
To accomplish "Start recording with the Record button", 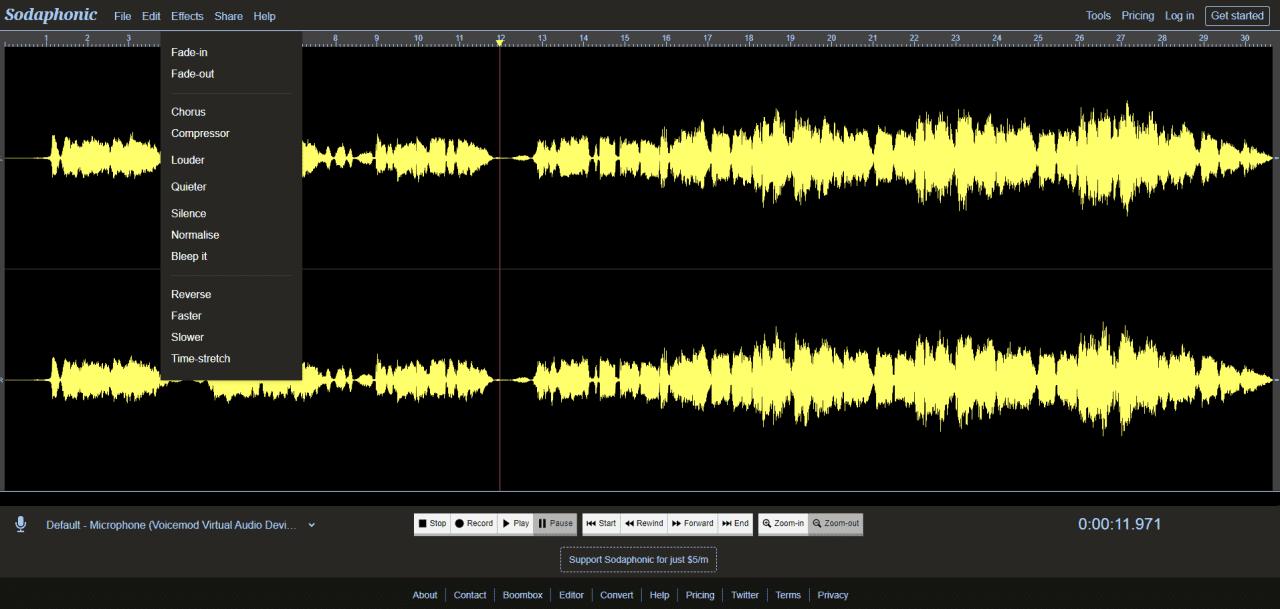I will [x=474, y=523].
